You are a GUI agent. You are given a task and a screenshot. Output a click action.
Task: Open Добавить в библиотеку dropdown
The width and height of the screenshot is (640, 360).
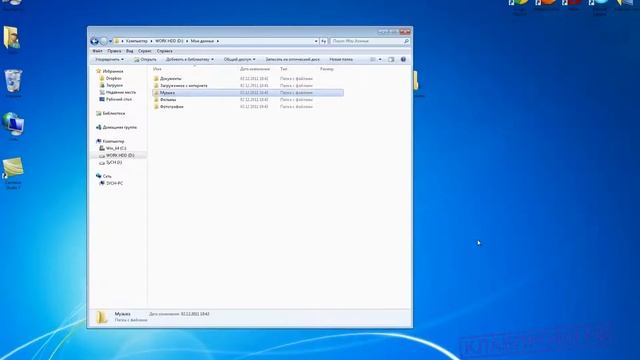click(189, 60)
